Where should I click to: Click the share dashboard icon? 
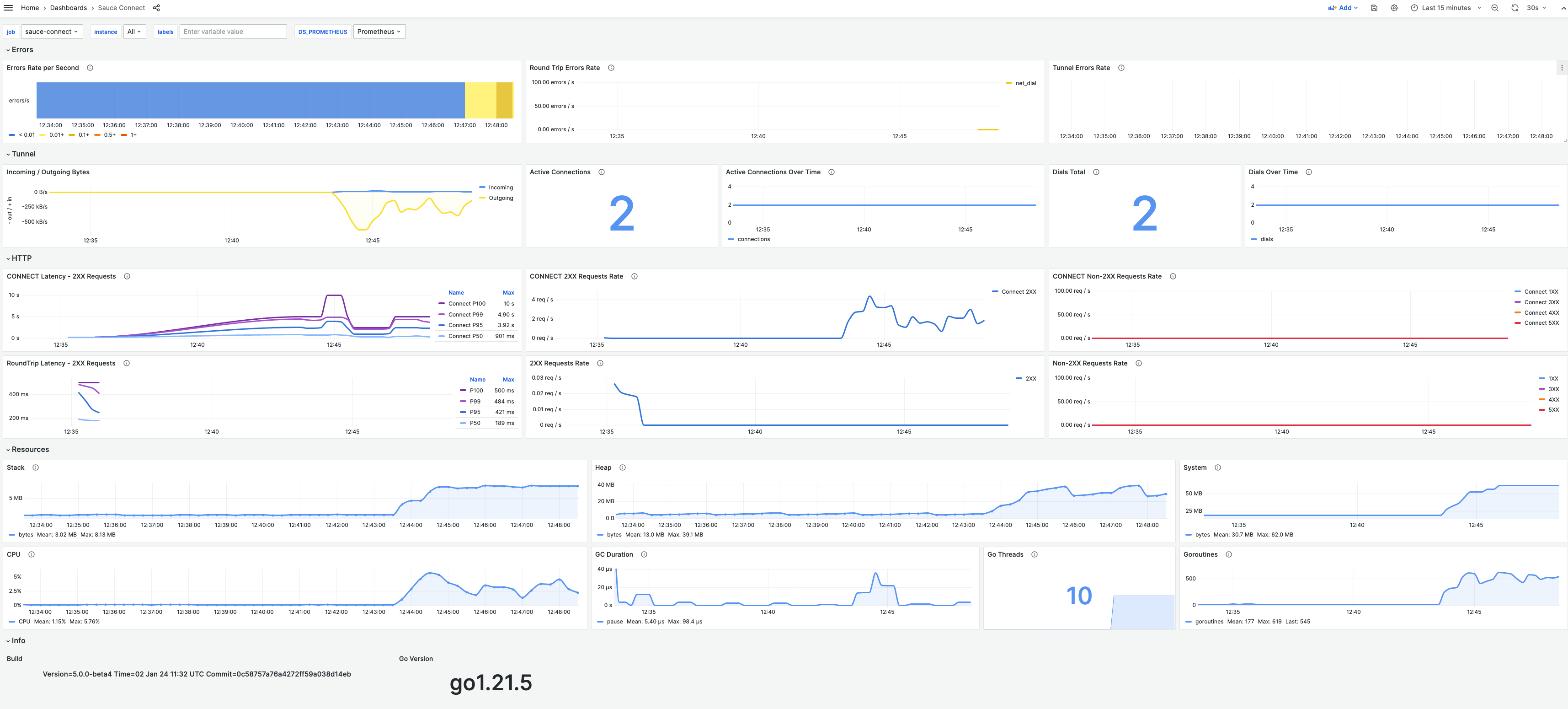[x=156, y=7]
